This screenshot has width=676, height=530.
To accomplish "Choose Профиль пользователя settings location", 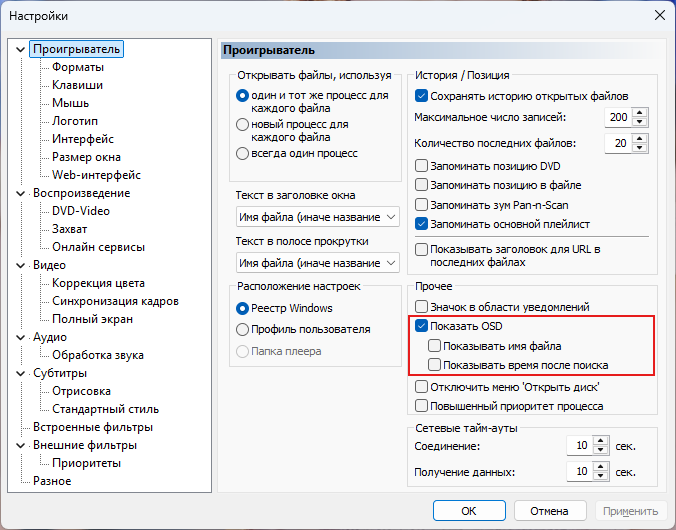I will point(242,329).
